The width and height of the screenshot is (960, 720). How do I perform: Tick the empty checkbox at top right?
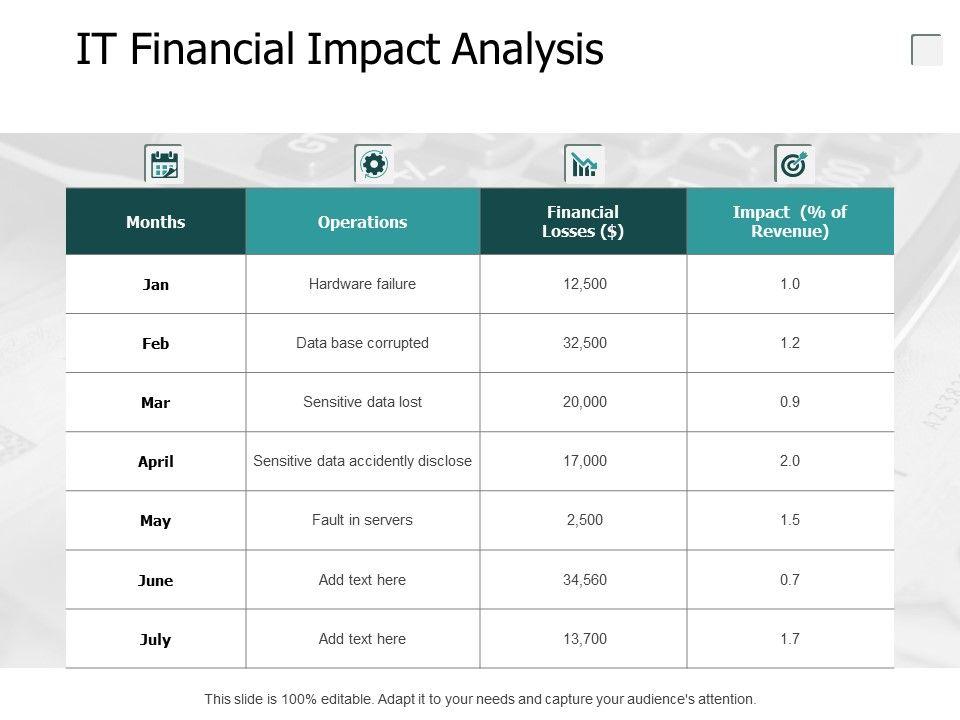pos(927,50)
